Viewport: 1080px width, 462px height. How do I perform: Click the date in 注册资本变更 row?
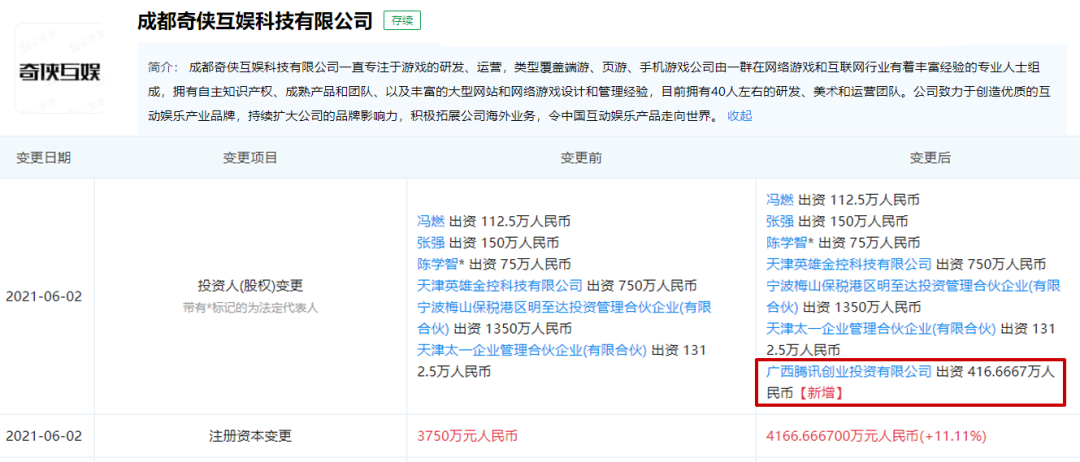43,436
